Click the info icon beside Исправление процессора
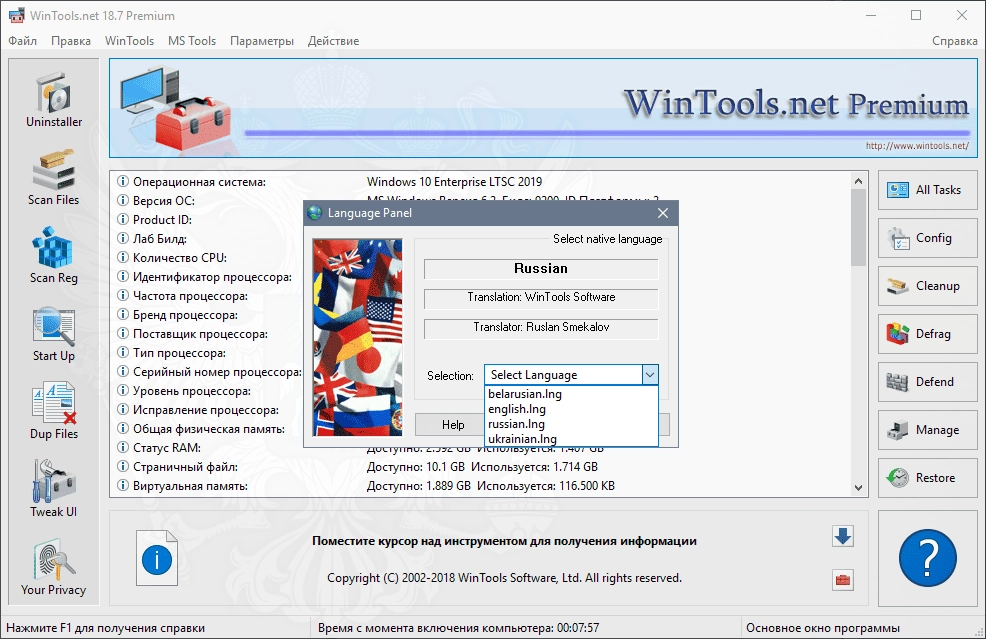 click(123, 409)
